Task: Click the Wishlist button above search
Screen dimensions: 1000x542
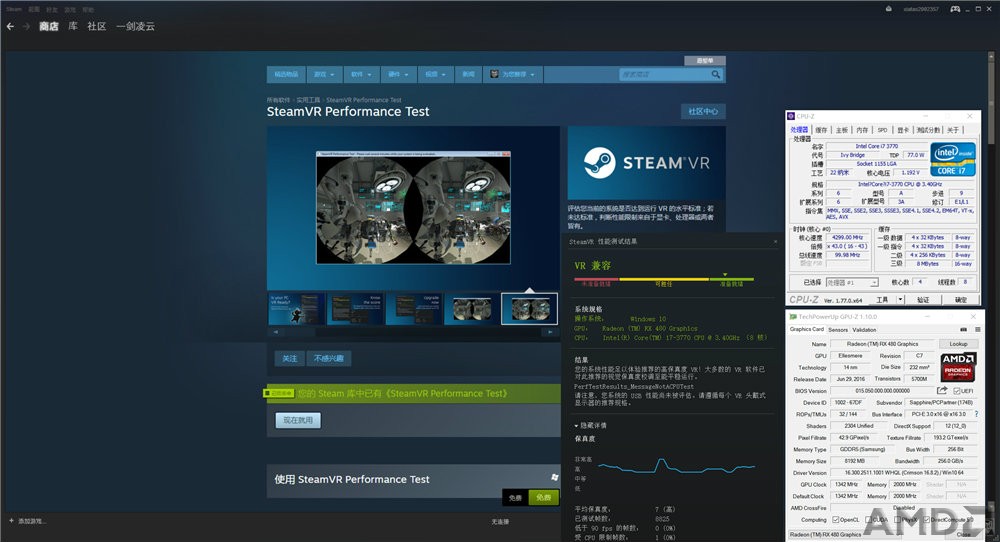Action: tap(705, 61)
